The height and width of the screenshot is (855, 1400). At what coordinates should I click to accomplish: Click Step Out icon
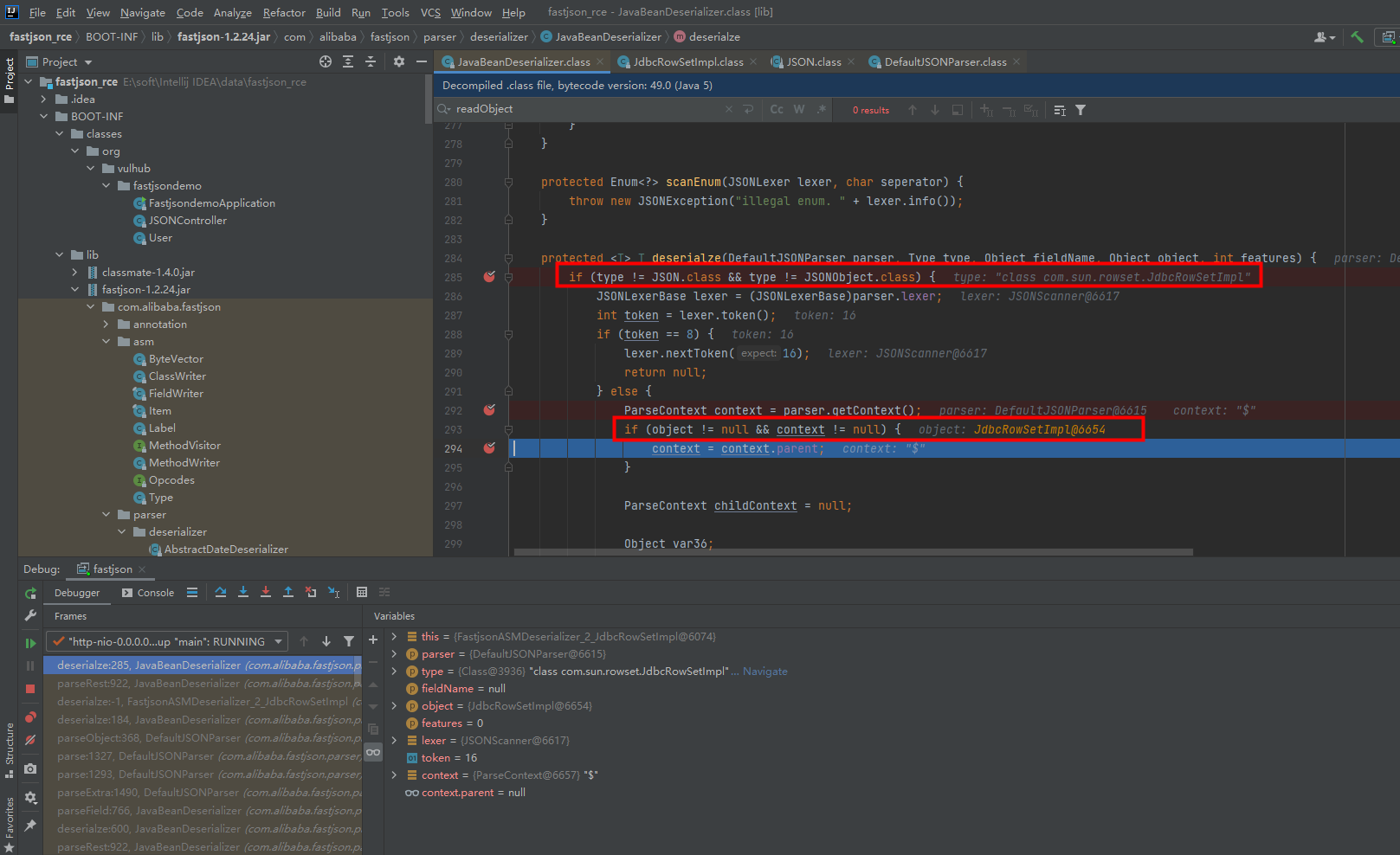tap(288, 592)
